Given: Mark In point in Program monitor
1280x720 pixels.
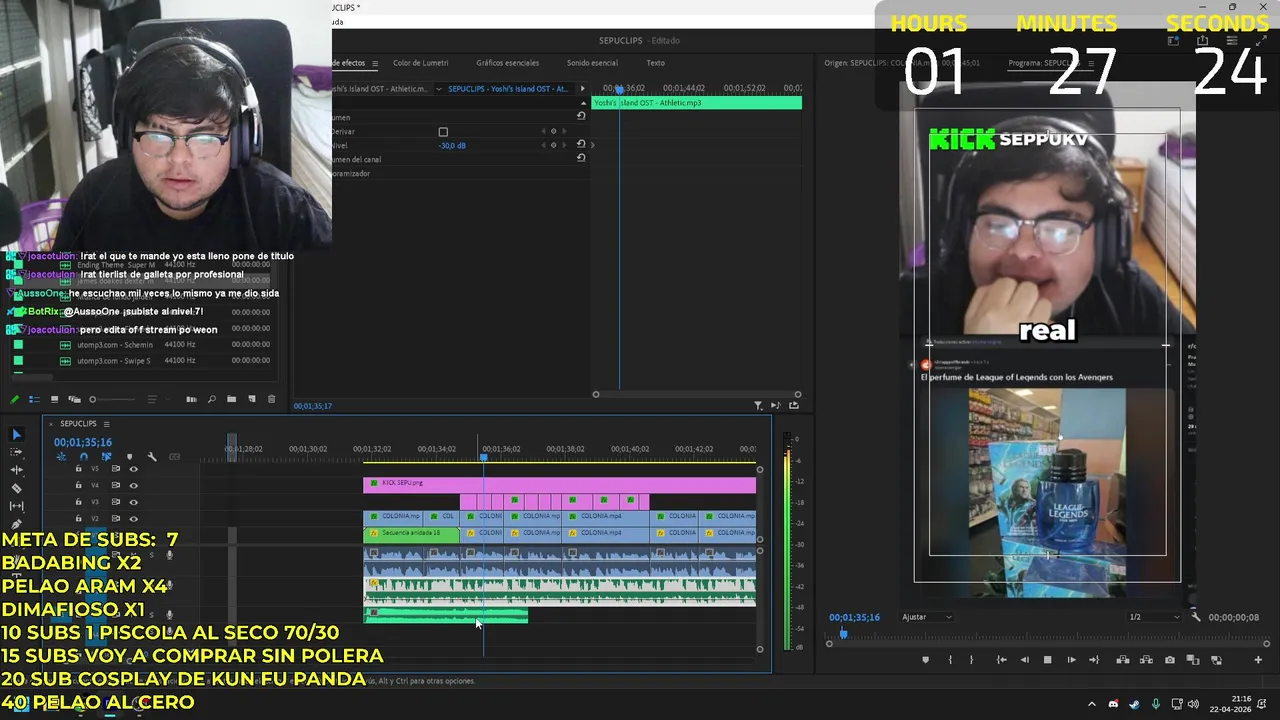Looking at the screenshot, I should pyautogui.click(x=950, y=660).
